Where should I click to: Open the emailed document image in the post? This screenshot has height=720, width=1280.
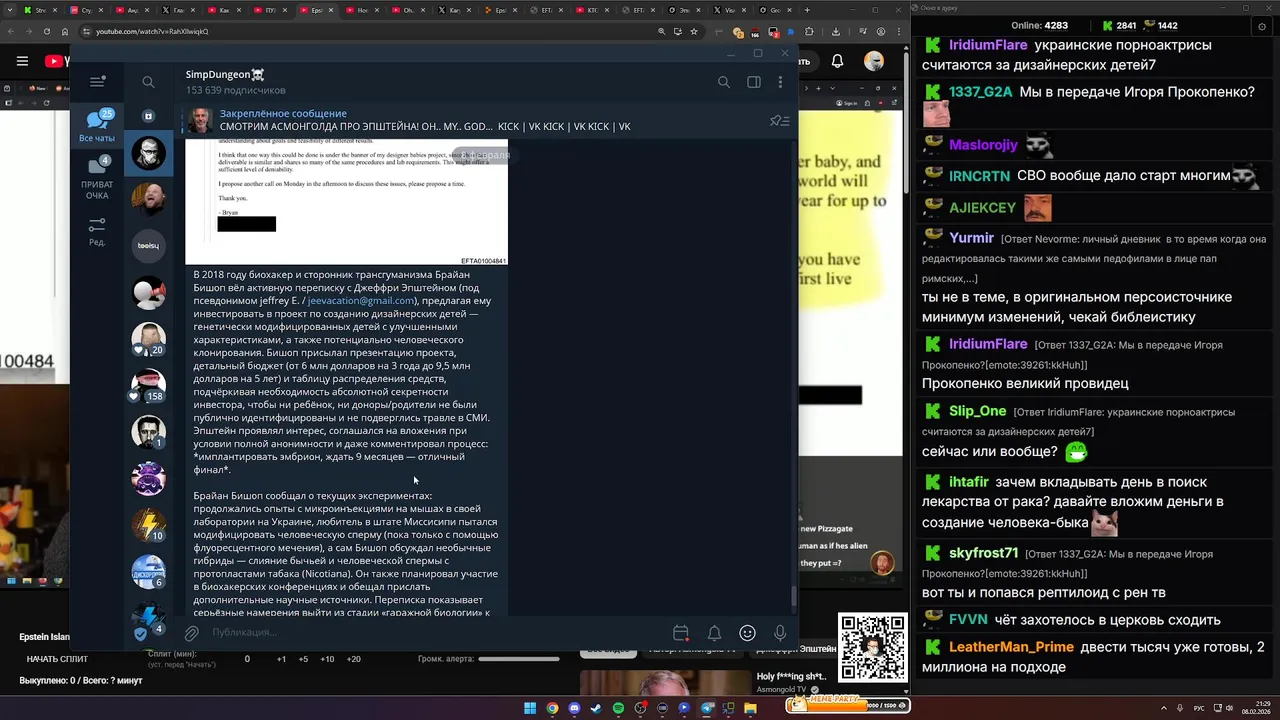347,202
